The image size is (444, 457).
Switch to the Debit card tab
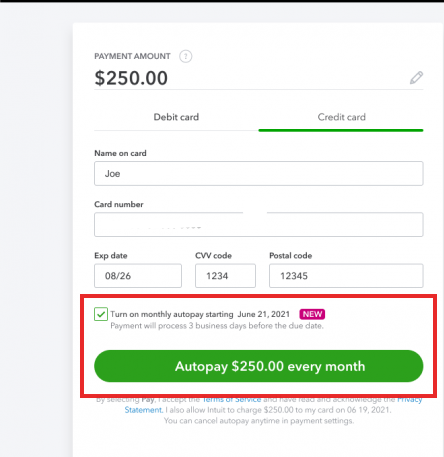tap(176, 117)
